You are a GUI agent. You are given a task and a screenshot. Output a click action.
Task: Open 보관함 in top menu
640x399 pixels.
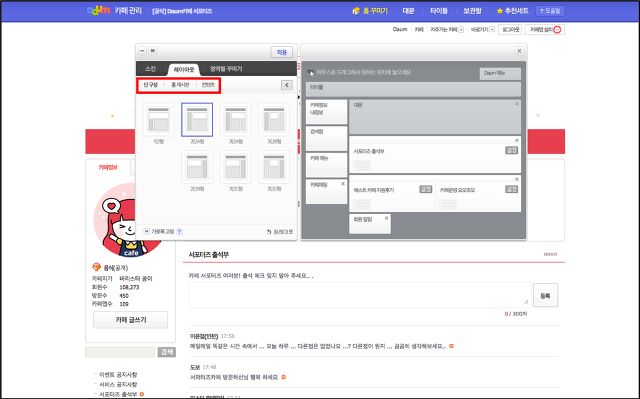coord(472,11)
